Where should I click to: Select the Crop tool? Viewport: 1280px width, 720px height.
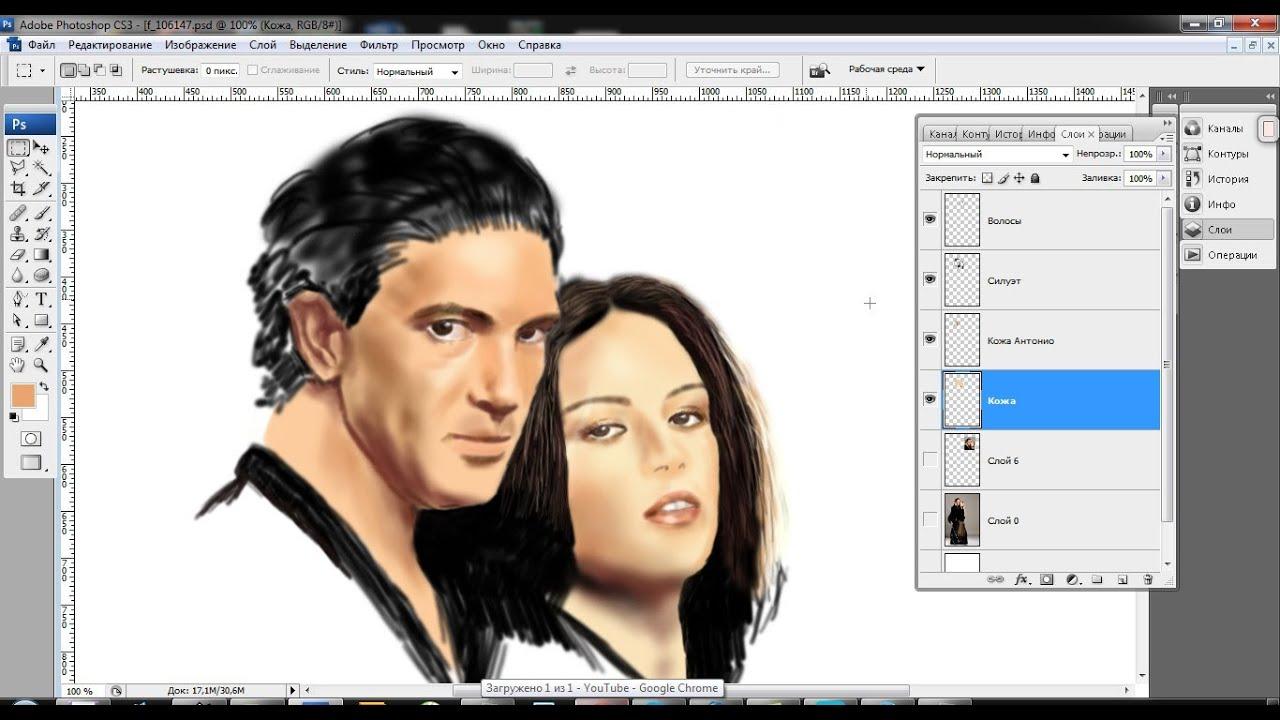click(x=18, y=188)
